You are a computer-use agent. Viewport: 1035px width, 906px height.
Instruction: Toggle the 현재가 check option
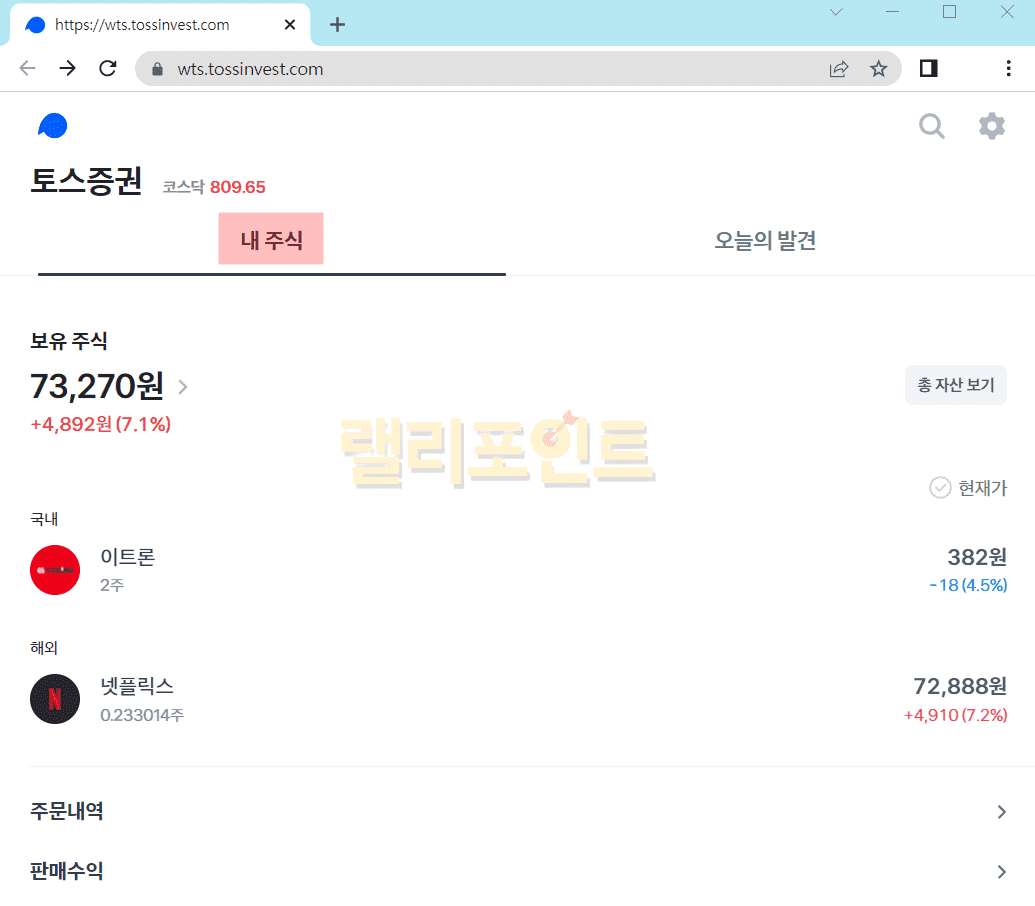coord(940,488)
